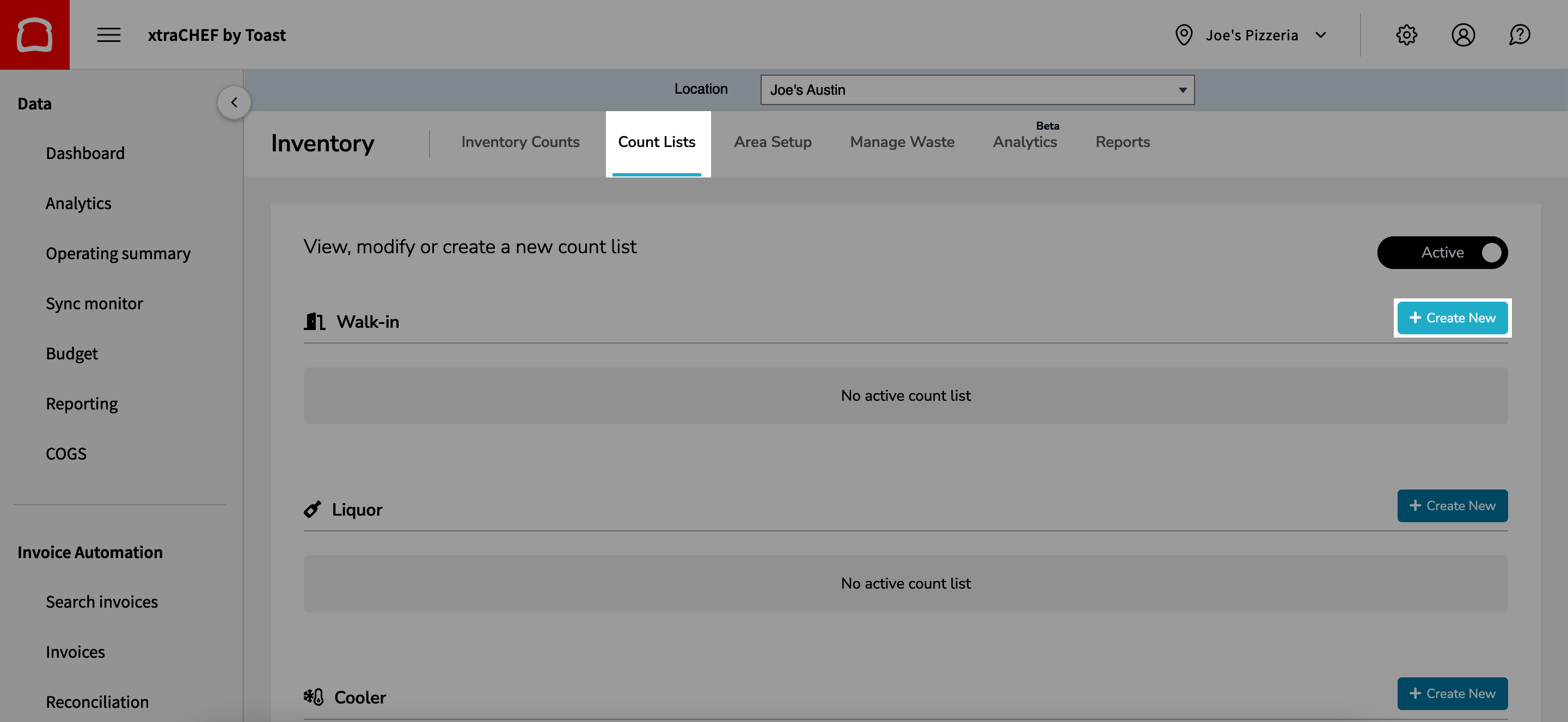The width and height of the screenshot is (1568, 722).
Task: Click the Toast logo icon
Action: [35, 34]
